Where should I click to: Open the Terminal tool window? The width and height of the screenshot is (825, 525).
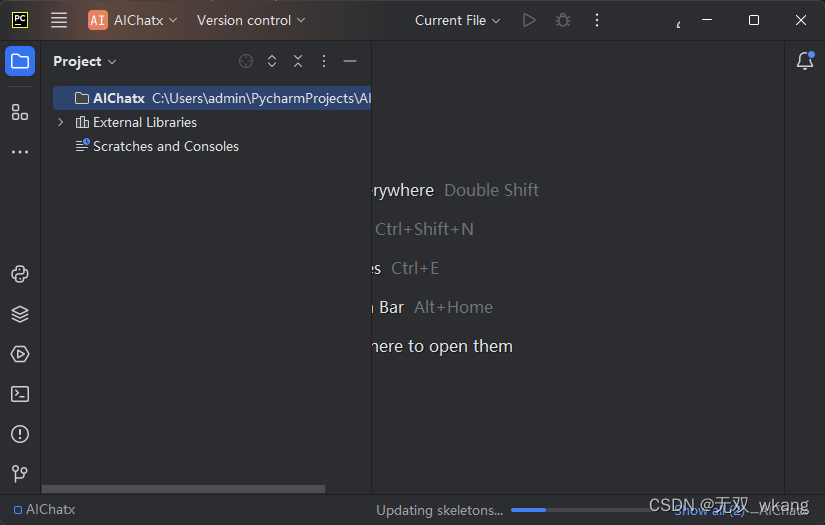[20, 394]
